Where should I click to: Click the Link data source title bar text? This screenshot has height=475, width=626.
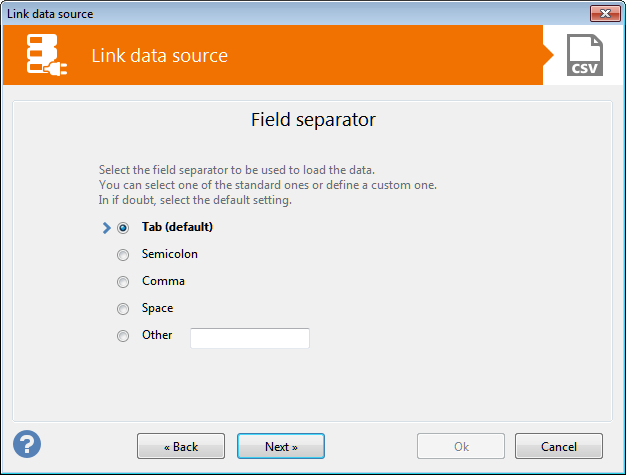tap(50, 14)
